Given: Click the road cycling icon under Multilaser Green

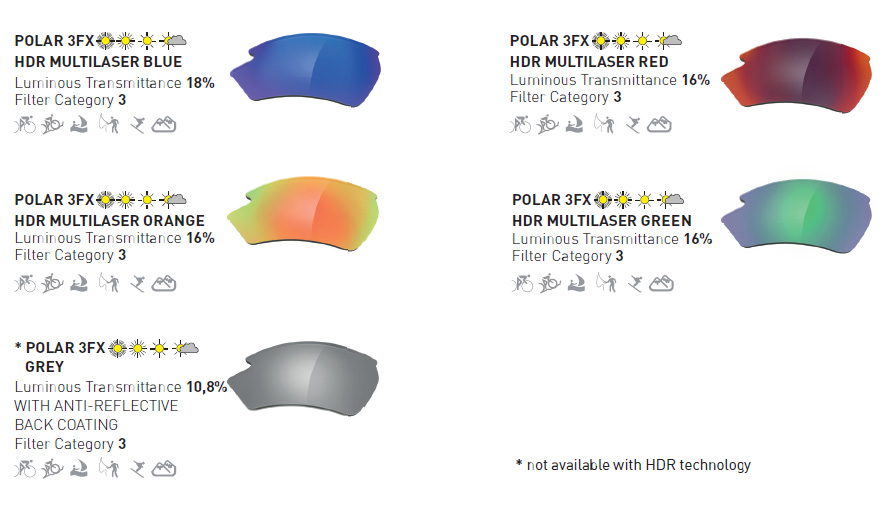Looking at the screenshot, I should [522, 283].
